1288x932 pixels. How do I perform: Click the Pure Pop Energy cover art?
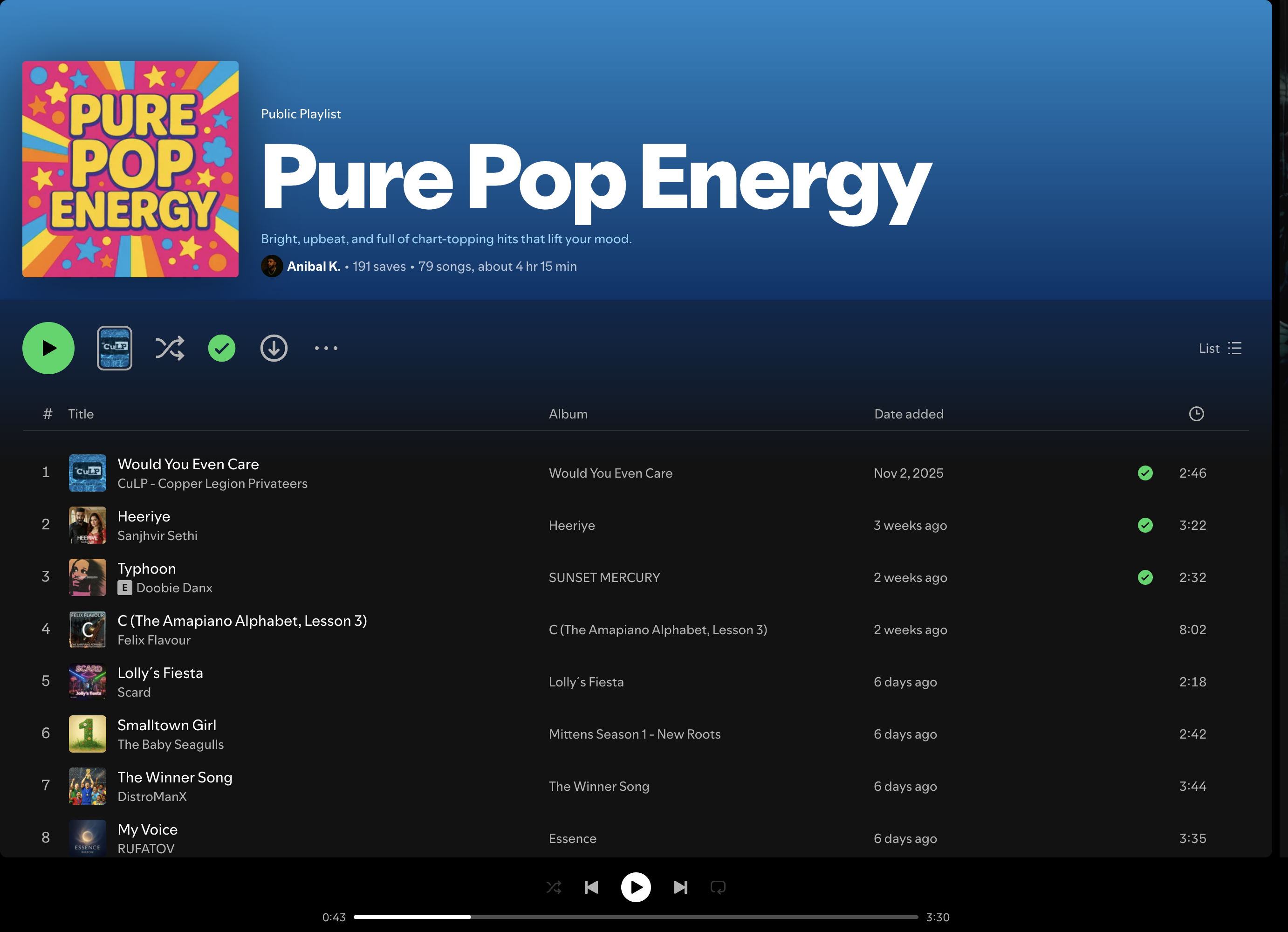click(x=130, y=169)
